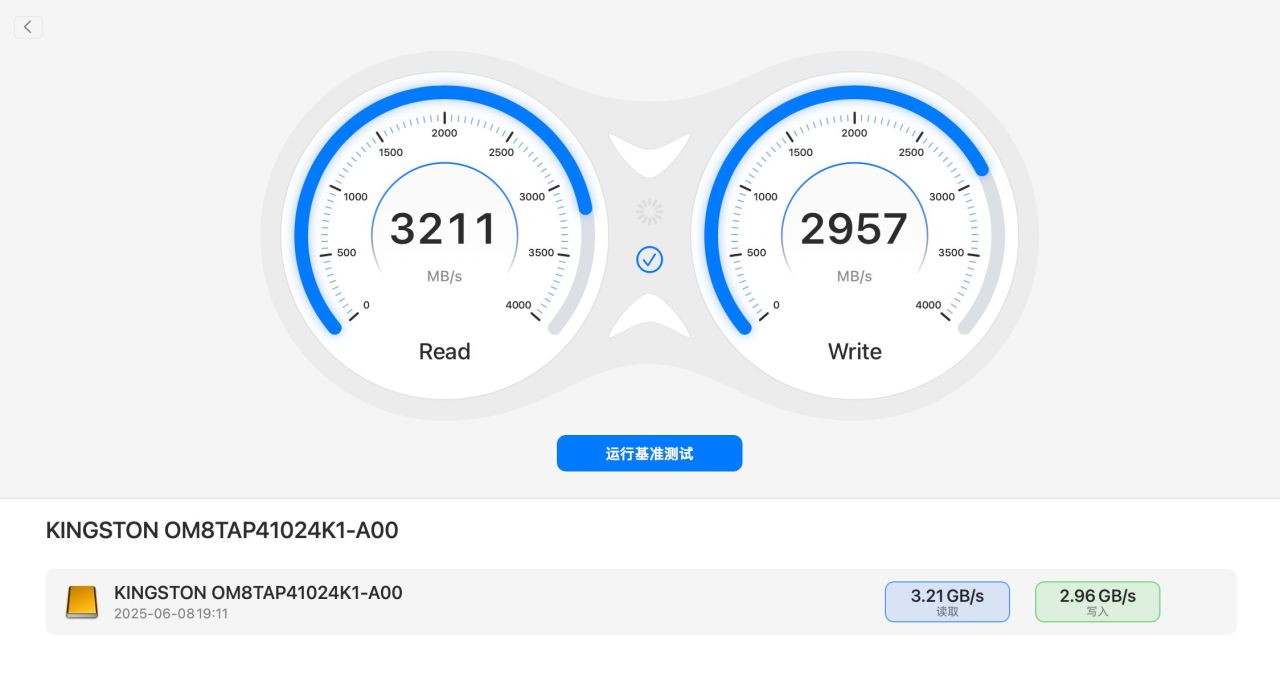Click the orange drive icon
This screenshot has width=1280, height=677.
click(82, 602)
